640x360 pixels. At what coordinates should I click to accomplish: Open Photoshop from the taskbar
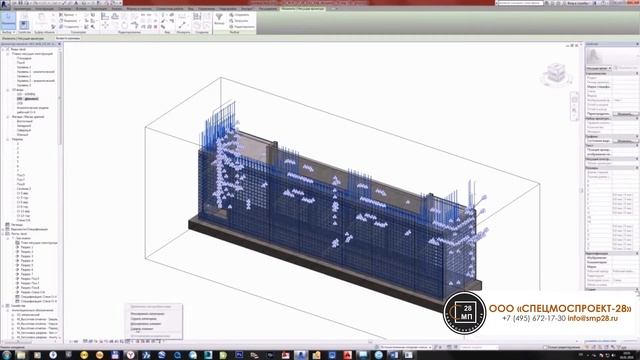click(239, 355)
